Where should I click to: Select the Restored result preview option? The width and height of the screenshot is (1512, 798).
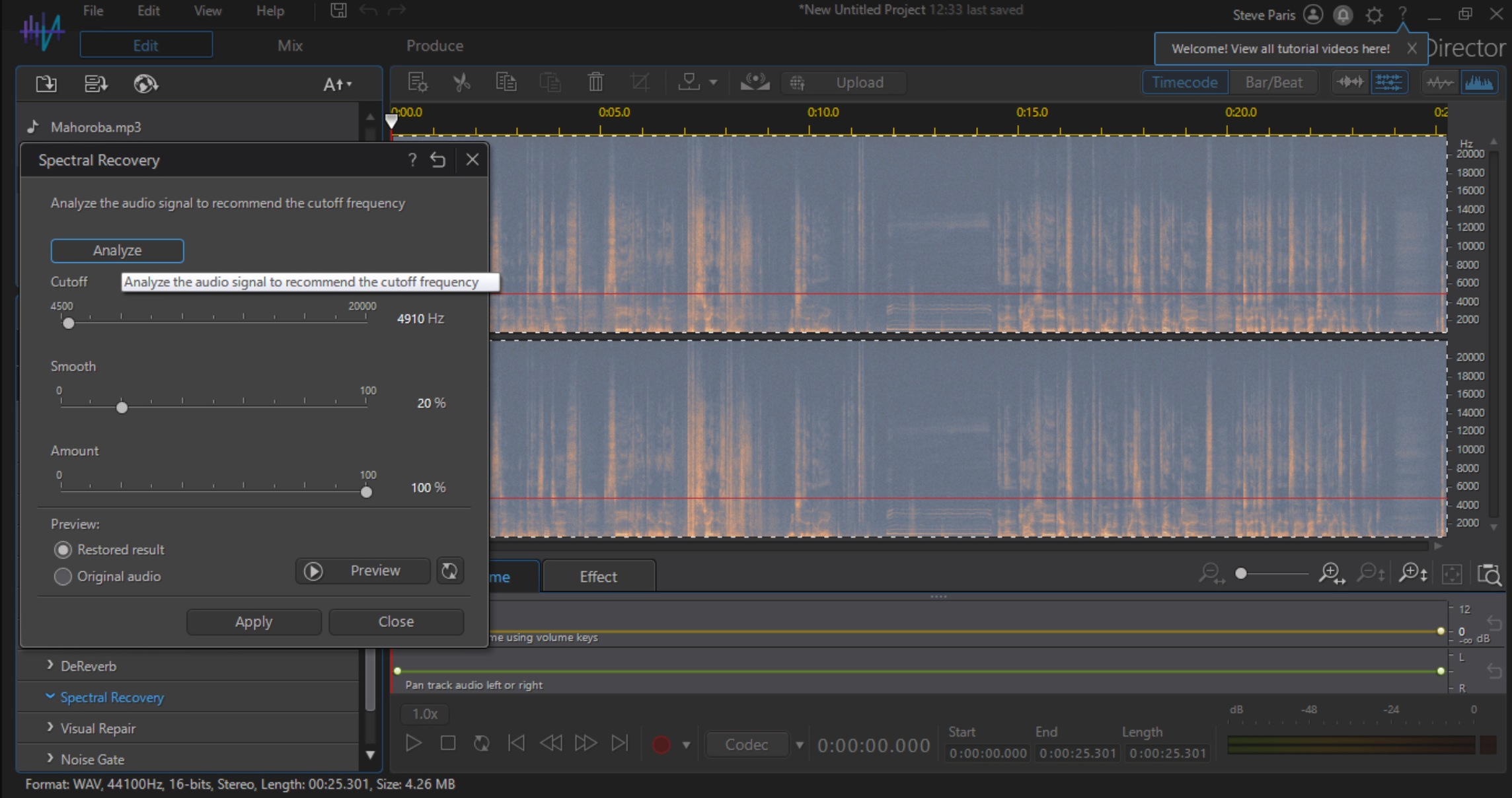pyautogui.click(x=63, y=550)
